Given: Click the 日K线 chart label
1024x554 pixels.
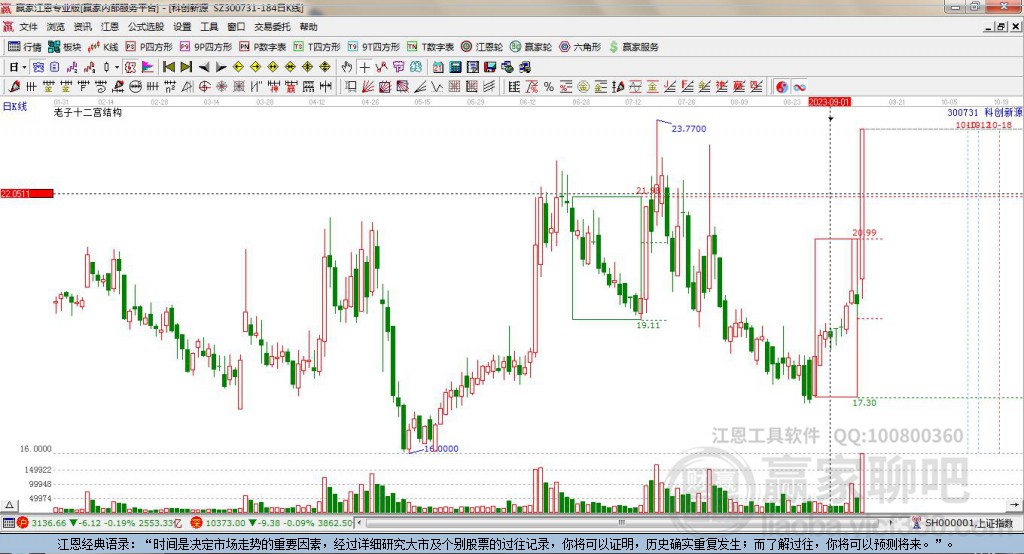Looking at the screenshot, I should (x=15, y=106).
